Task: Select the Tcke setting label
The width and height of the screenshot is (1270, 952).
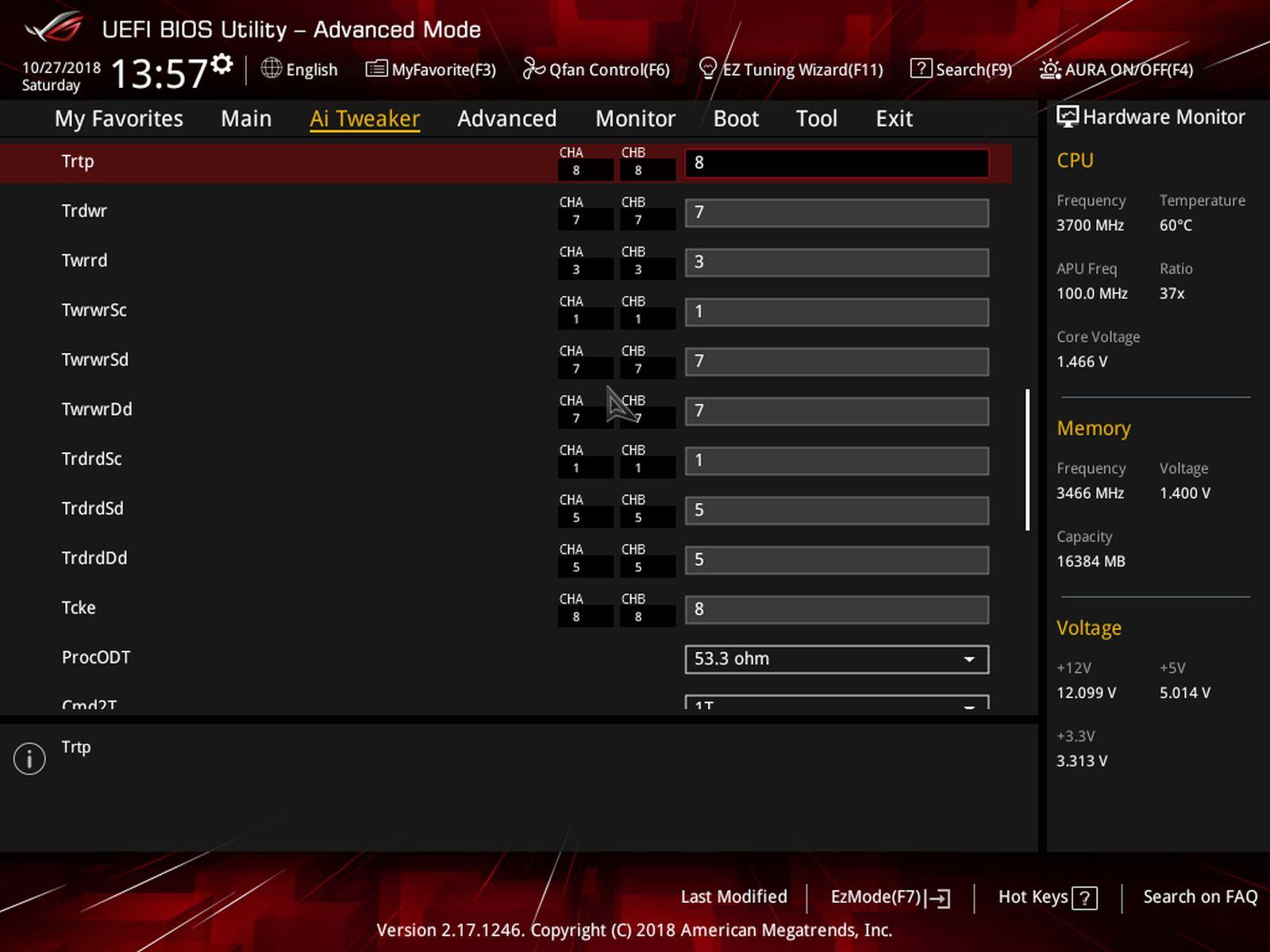Action: click(x=79, y=608)
